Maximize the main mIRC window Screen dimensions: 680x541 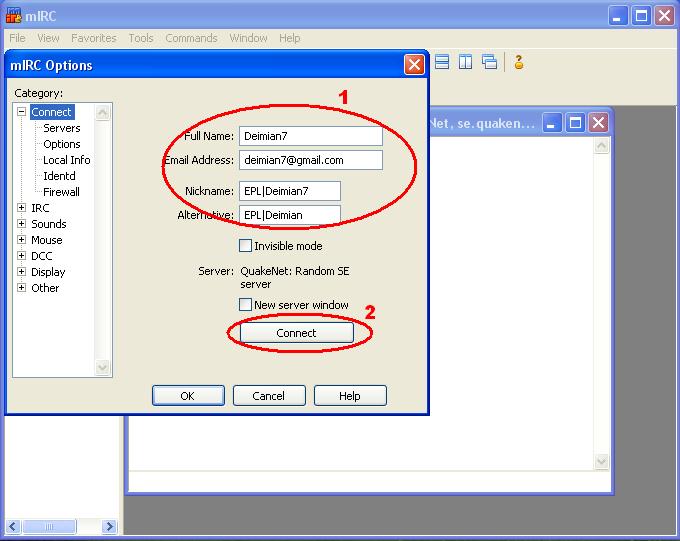(x=641, y=16)
